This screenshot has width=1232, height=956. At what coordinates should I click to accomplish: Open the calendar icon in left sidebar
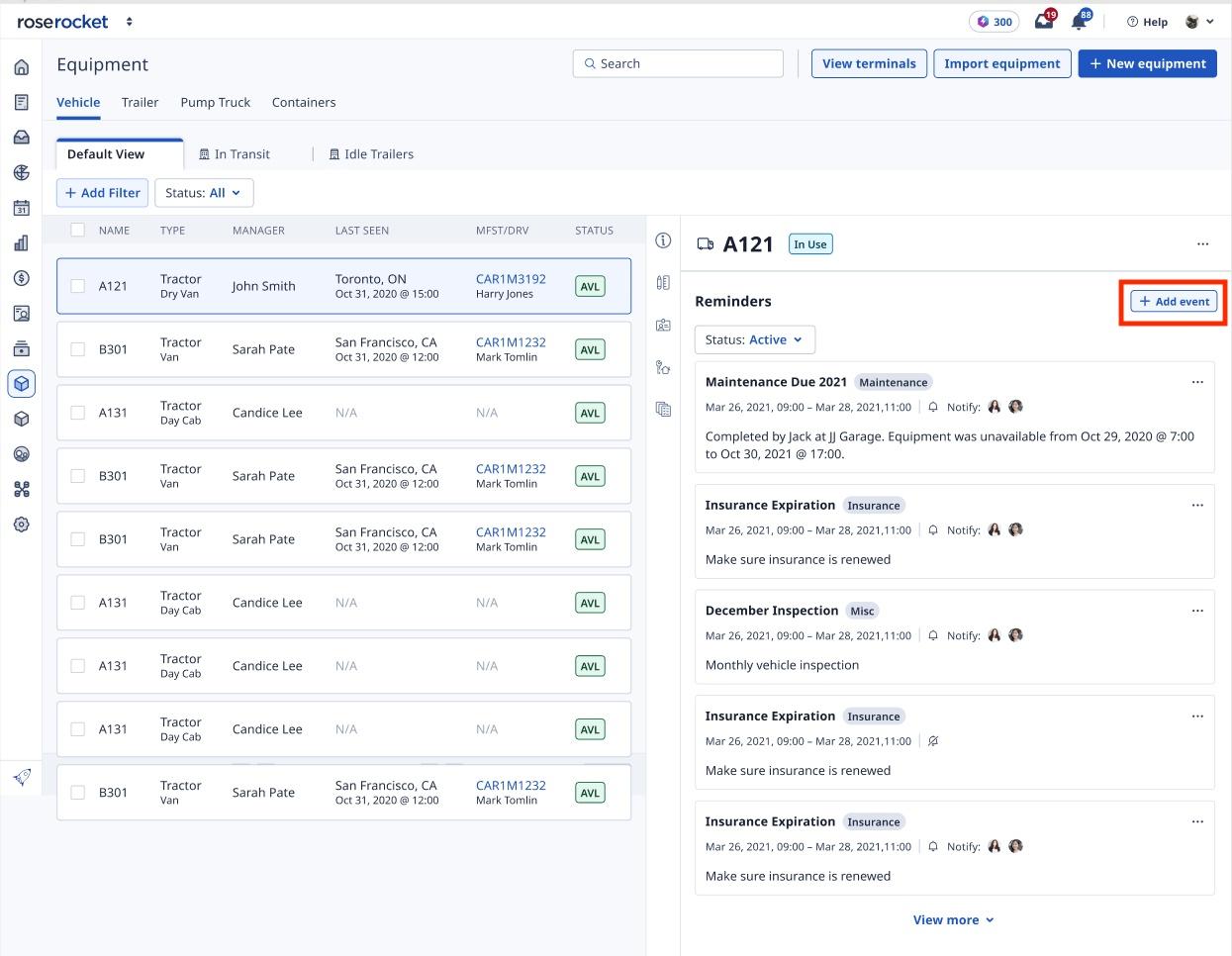[21, 208]
